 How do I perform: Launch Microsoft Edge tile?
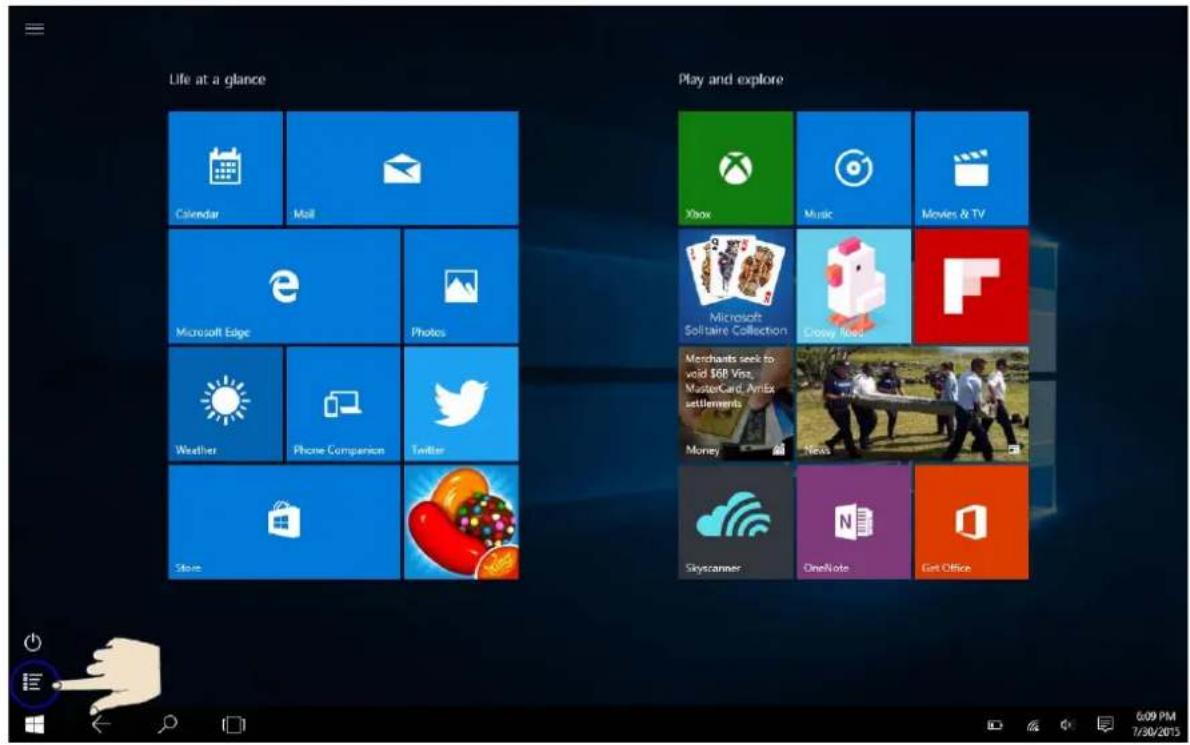coord(284,286)
